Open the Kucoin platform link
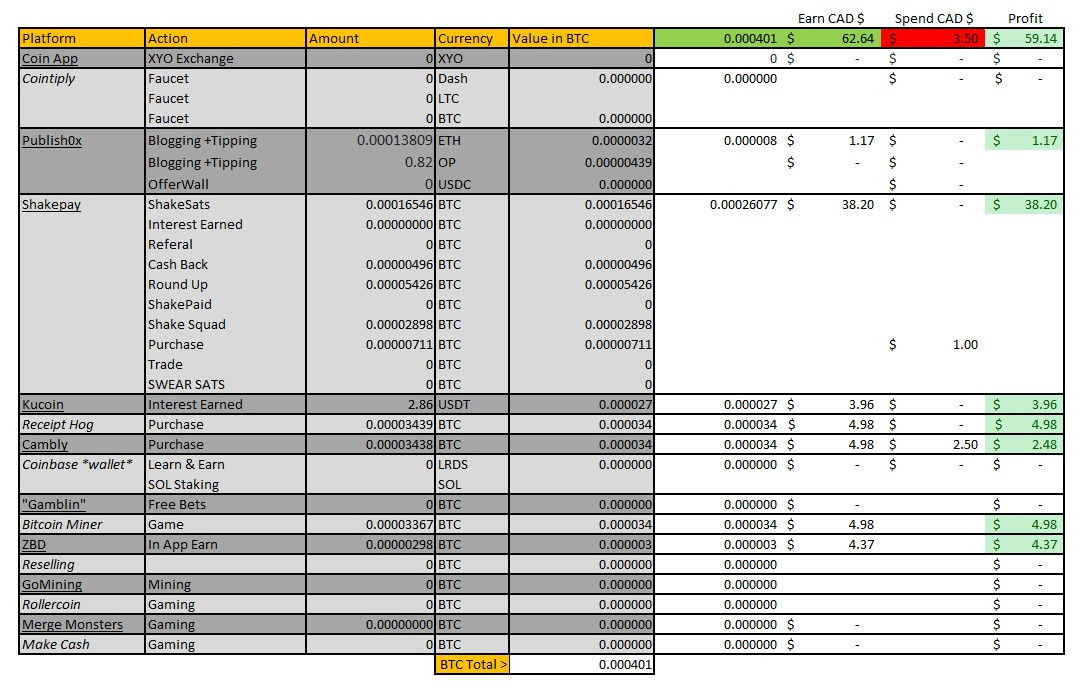This screenshot has height=687, width=1092. tap(42, 404)
